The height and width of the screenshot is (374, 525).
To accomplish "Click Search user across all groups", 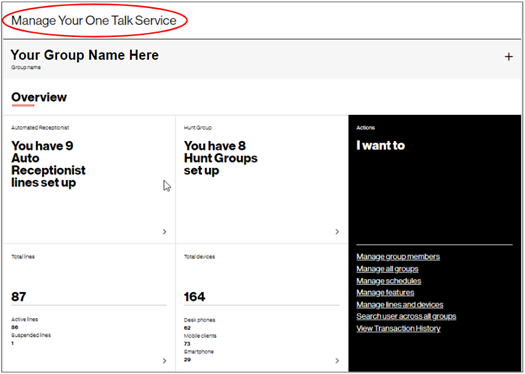I will click(406, 316).
